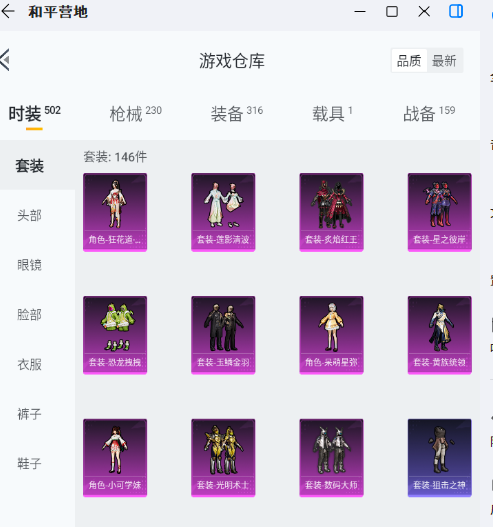
Task: Select 头部 category in sidebar
Action: (30, 215)
